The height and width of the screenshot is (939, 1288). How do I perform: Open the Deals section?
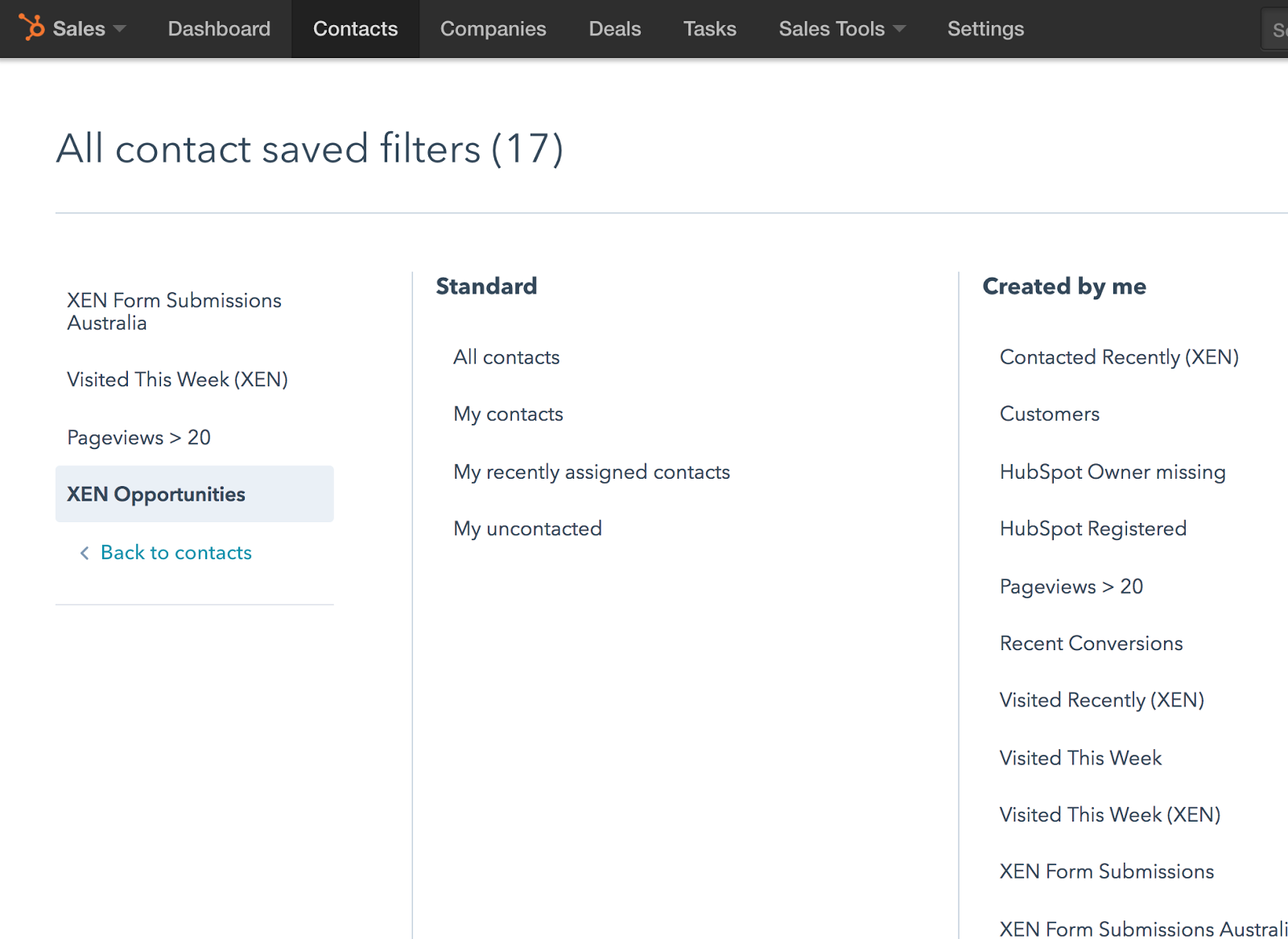click(614, 29)
